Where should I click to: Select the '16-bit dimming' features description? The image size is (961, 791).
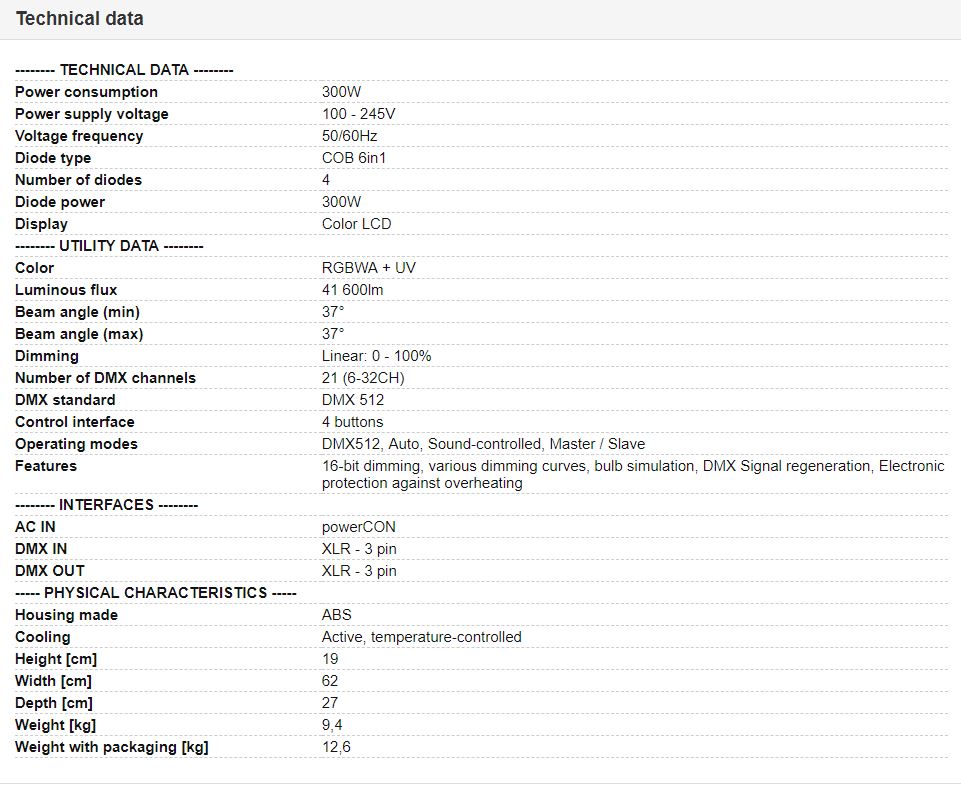633,475
